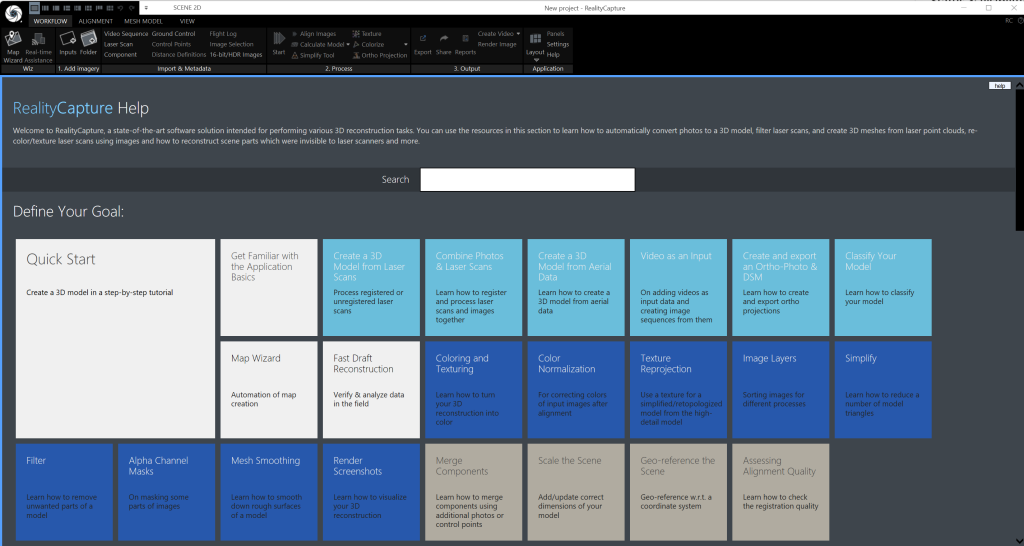Click the small help button at top right
The height and width of the screenshot is (546, 1024).
(x=999, y=86)
